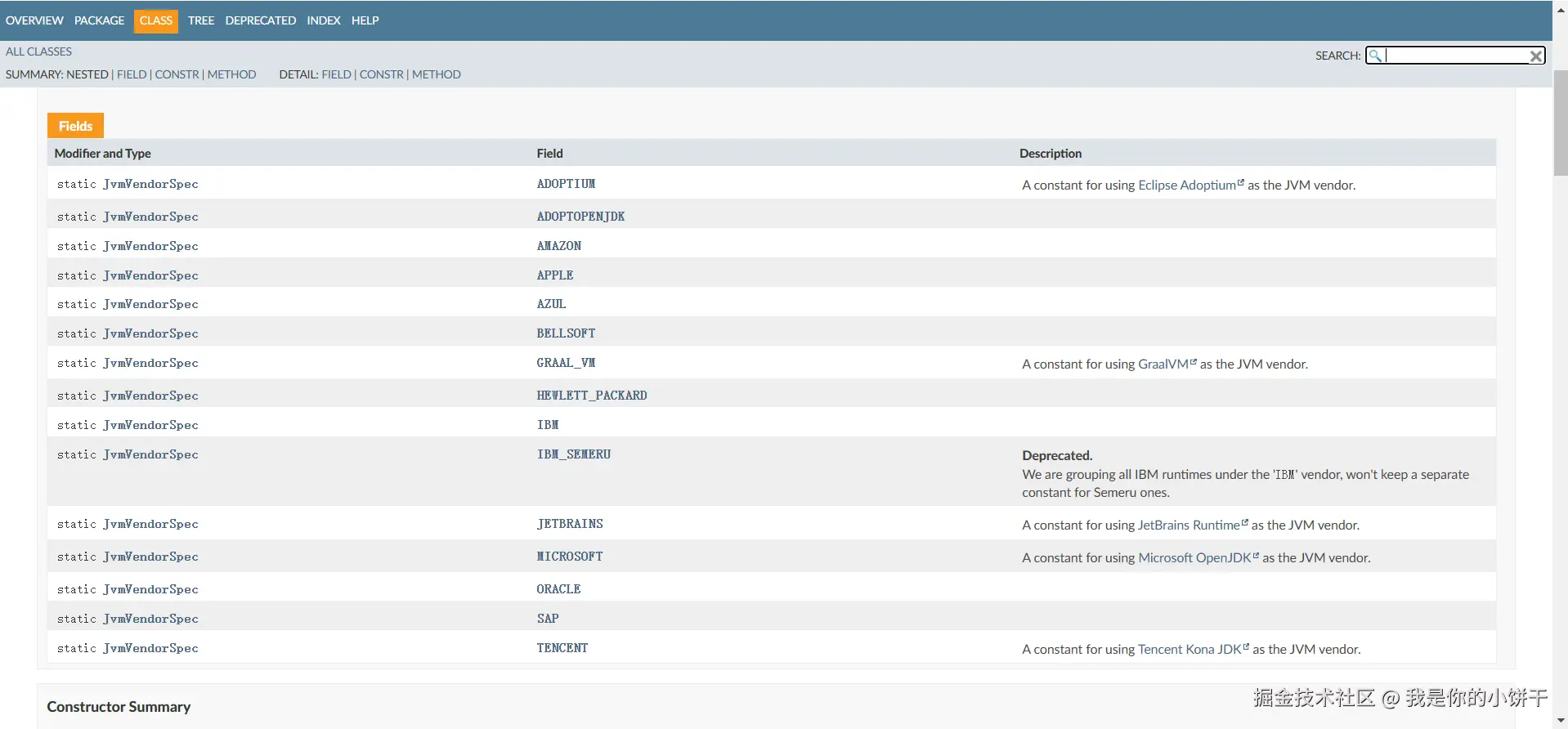Screen dimensions: 1568x729
Task: Click the Field column header
Action: 549,154
